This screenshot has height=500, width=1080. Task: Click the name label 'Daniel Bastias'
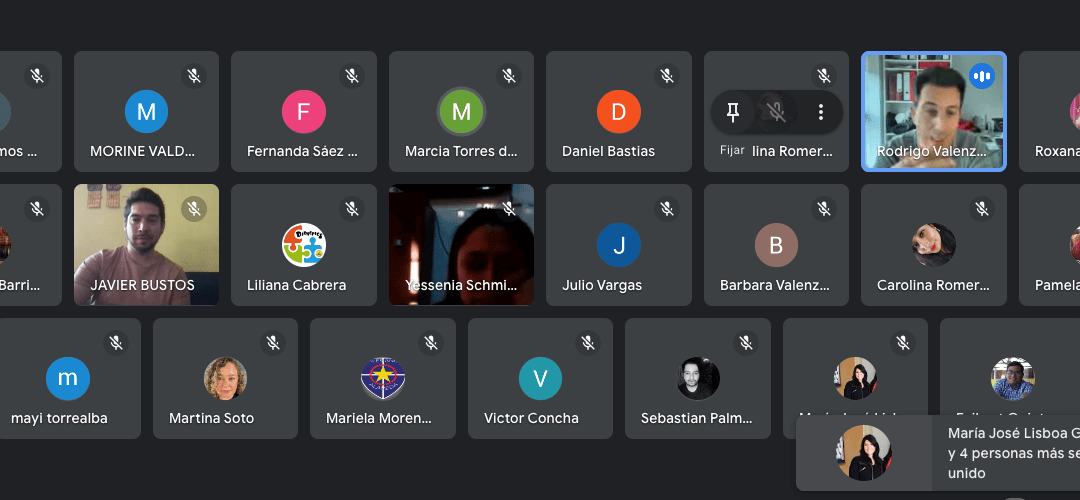click(x=608, y=151)
